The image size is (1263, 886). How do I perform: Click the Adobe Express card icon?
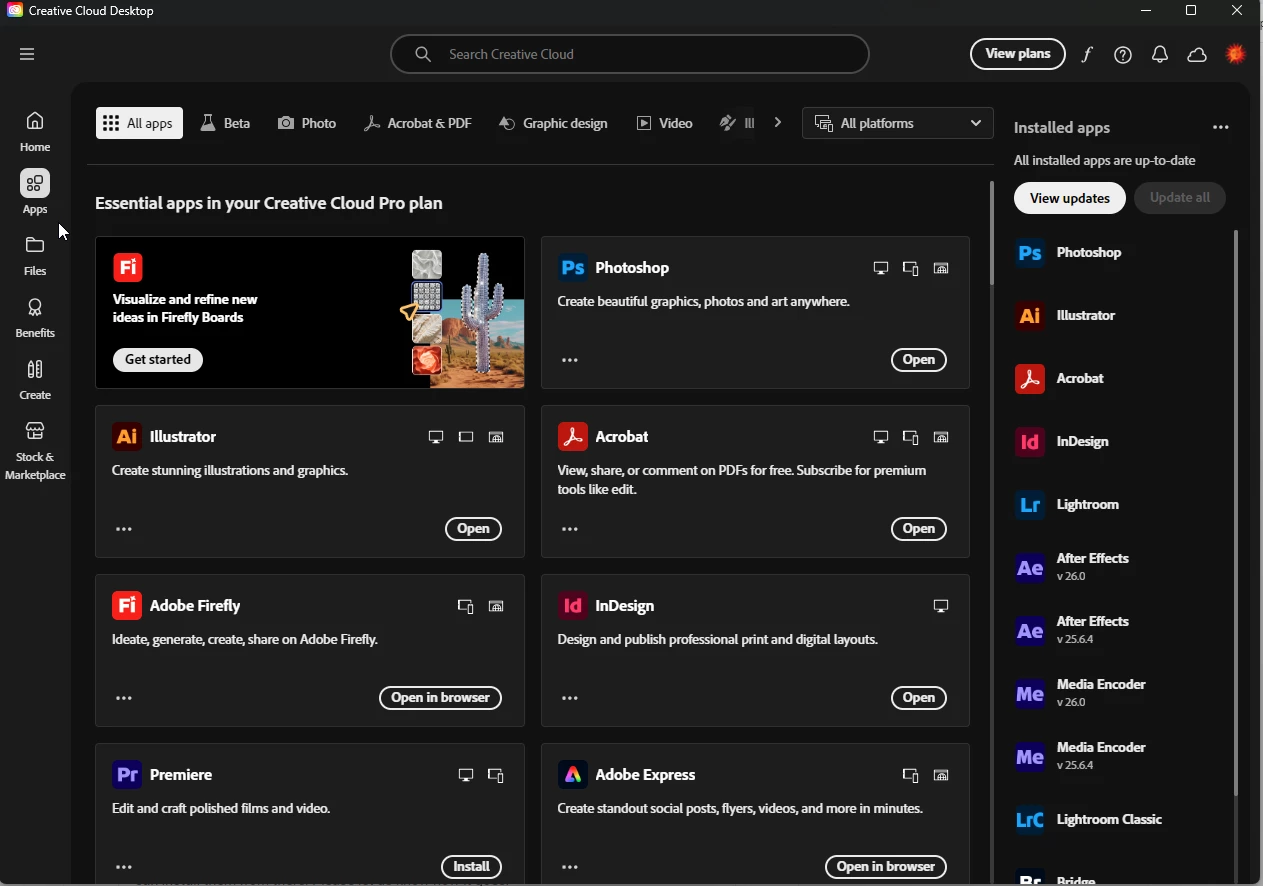pos(573,775)
